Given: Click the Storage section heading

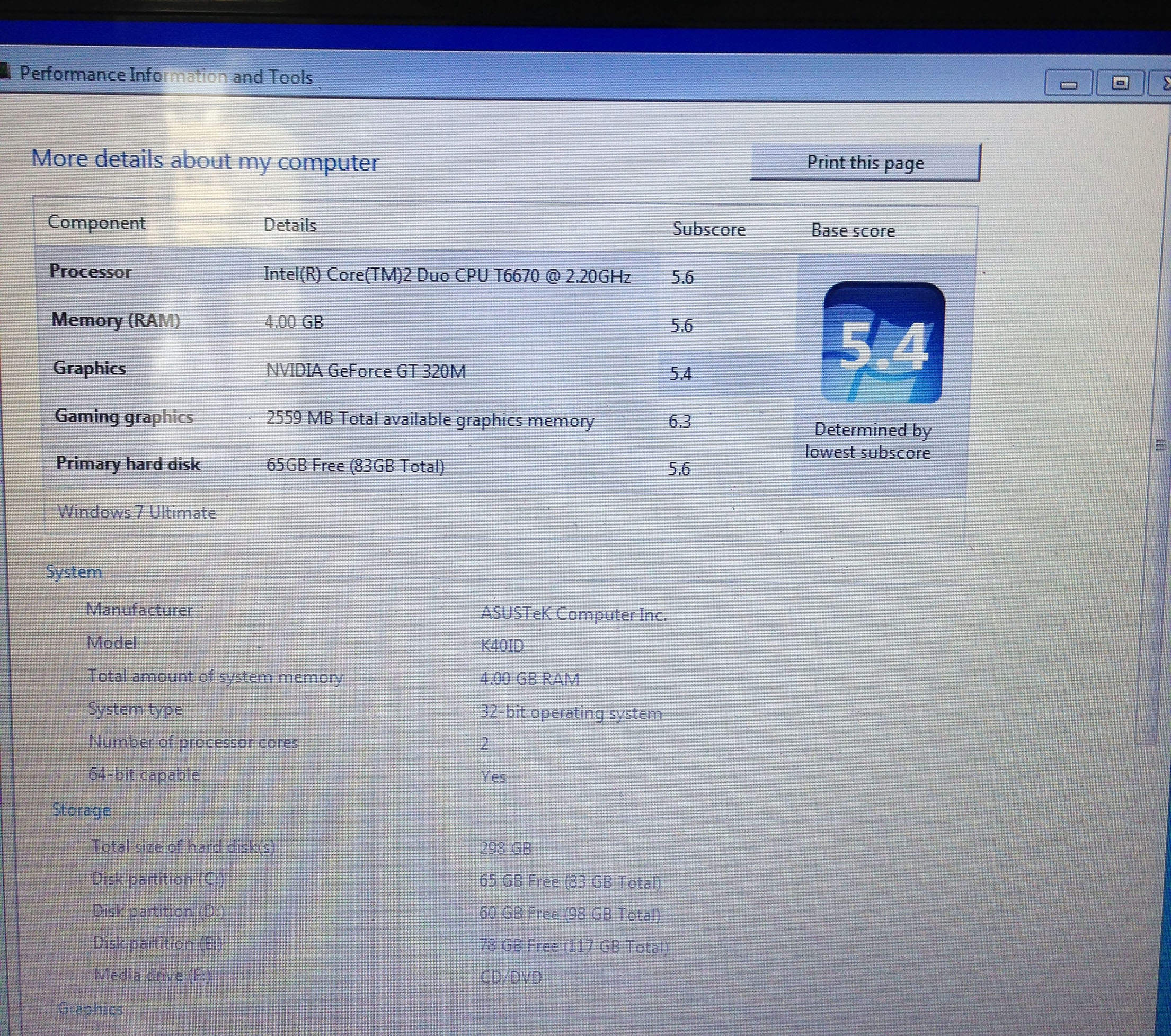Looking at the screenshot, I should [82, 810].
